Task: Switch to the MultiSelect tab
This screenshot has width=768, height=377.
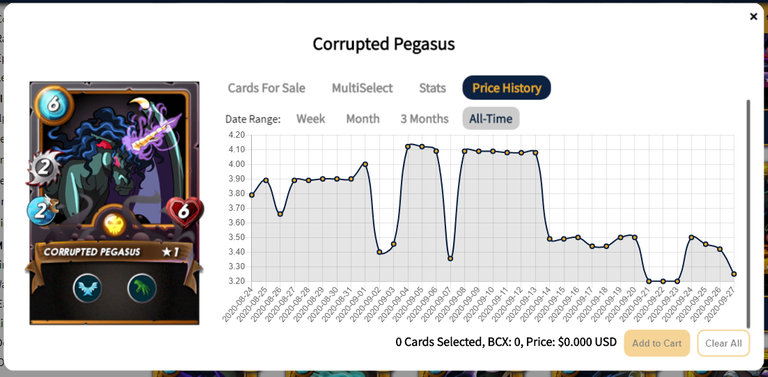Action: (362, 88)
